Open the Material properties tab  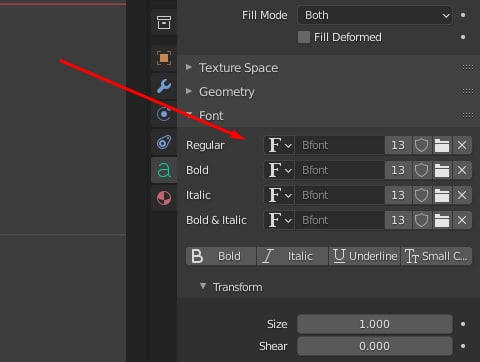click(x=164, y=198)
